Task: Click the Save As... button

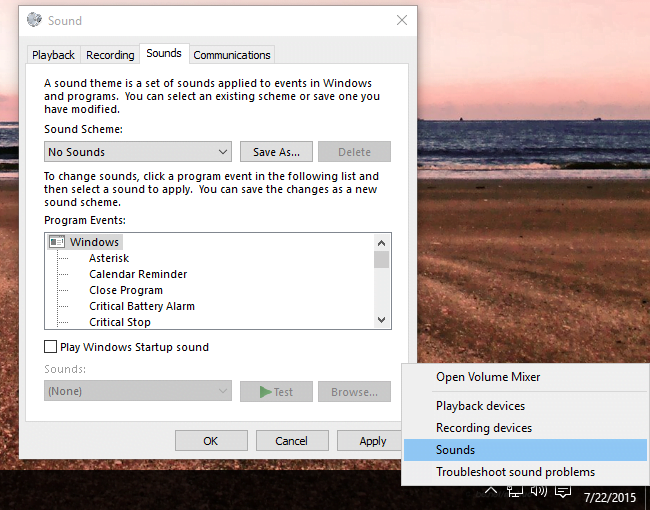Action: click(x=276, y=152)
